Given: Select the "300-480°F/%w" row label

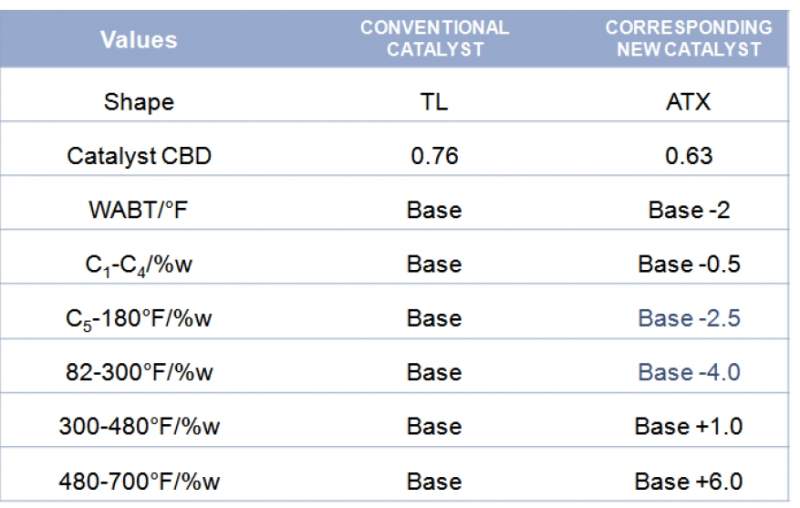Looking at the screenshot, I should (139, 426).
